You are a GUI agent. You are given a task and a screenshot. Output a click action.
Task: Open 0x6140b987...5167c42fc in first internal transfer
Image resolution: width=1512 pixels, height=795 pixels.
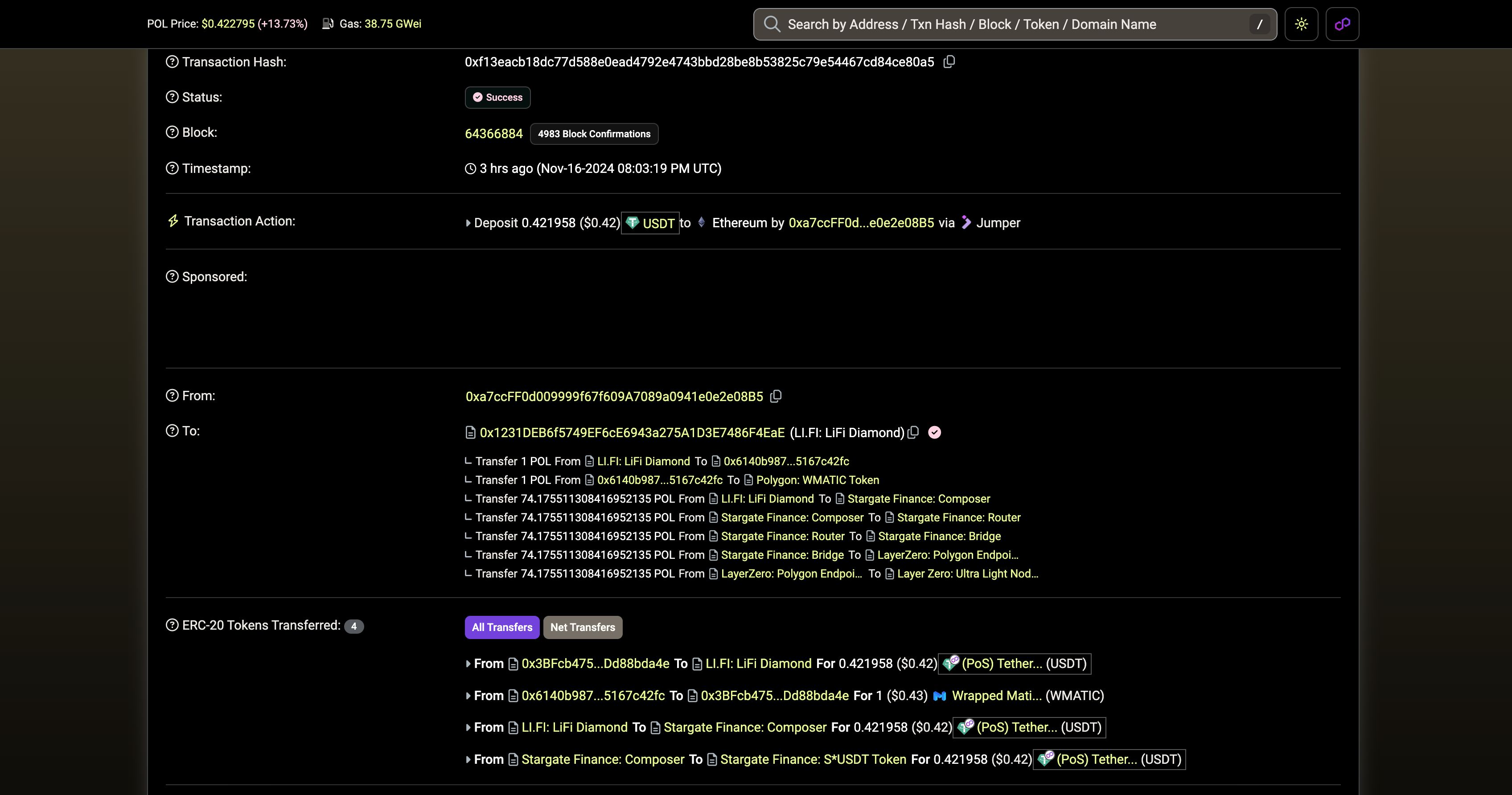pos(786,461)
